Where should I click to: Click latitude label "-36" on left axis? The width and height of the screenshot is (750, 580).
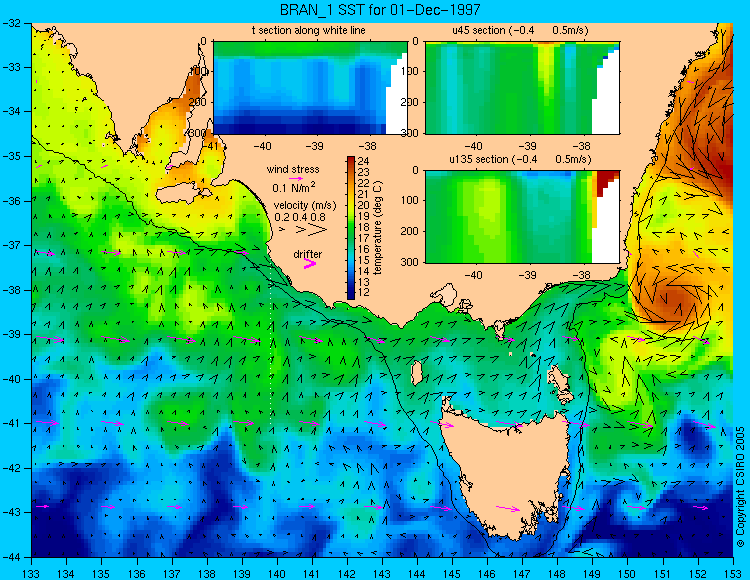coord(11,201)
